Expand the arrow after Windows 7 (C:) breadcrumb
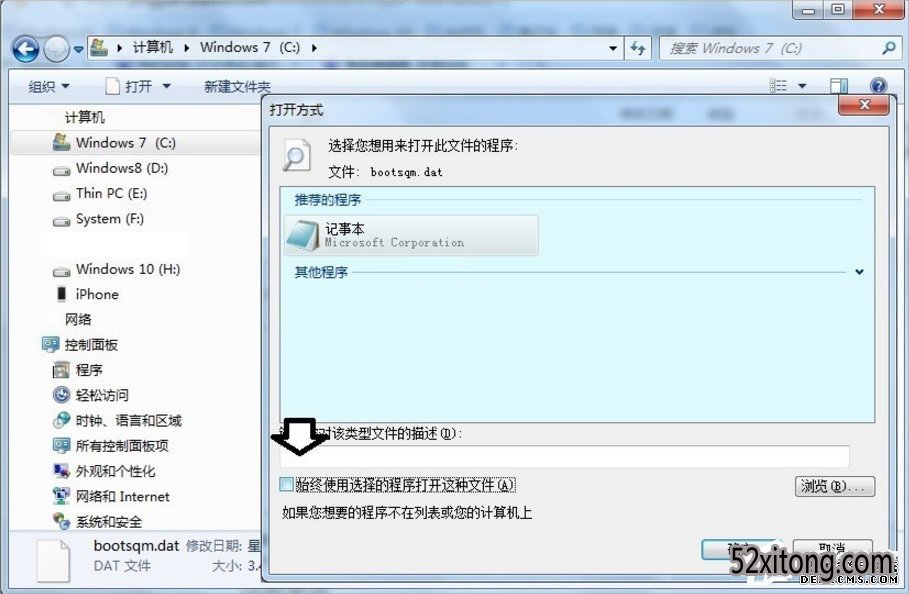Viewport: 909px width, 594px height. [x=314, y=48]
